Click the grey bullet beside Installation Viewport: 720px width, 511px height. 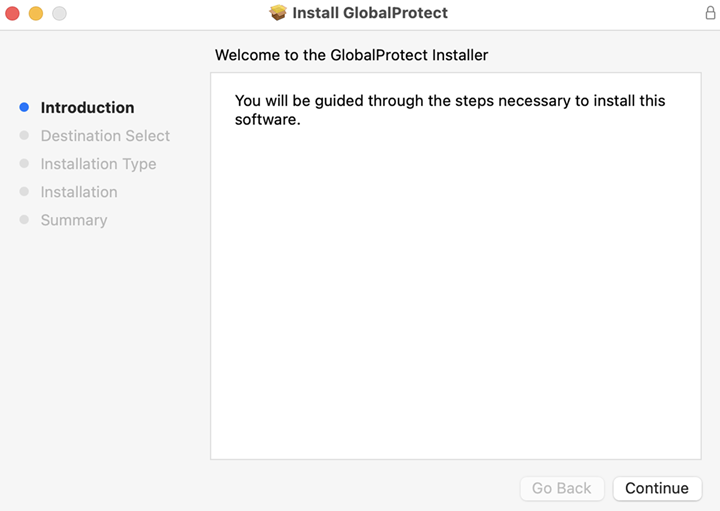pyautogui.click(x=24, y=191)
